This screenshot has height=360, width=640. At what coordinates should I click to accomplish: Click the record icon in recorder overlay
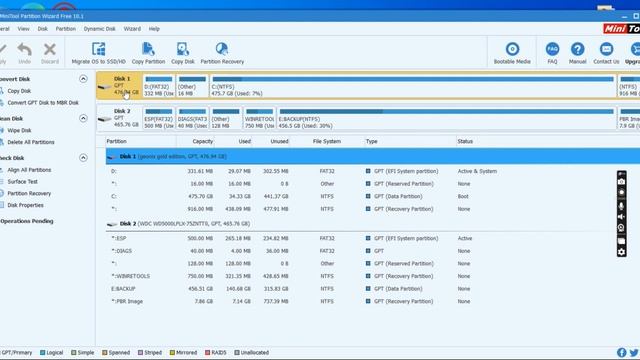(x=621, y=192)
